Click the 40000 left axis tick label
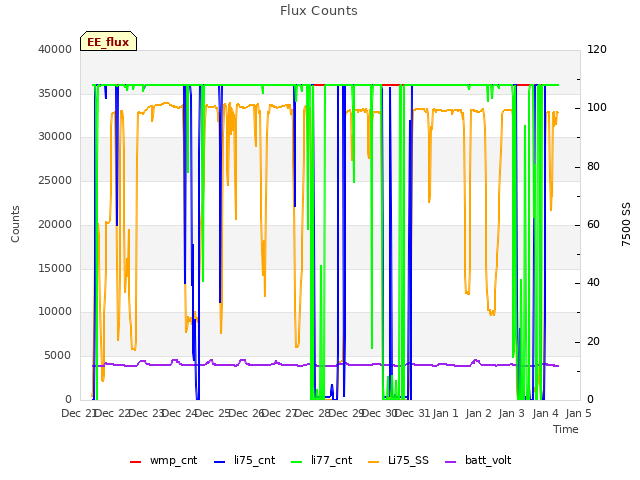This screenshot has width=640, height=480. 55,49
